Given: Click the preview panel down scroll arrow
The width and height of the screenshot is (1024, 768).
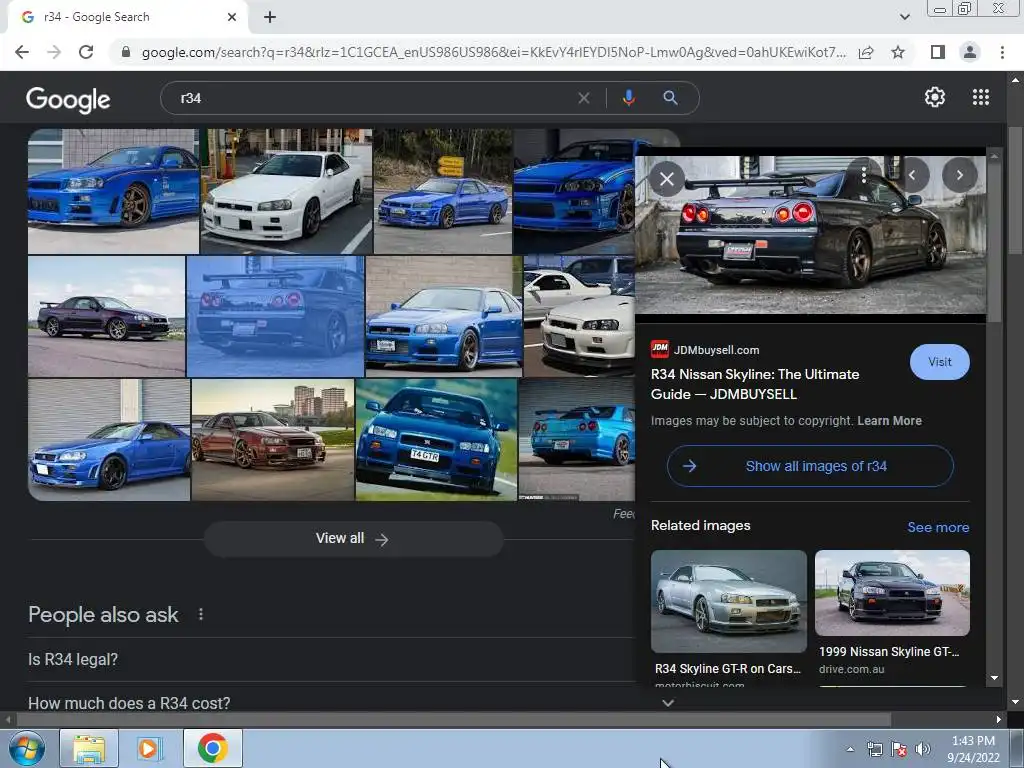Looking at the screenshot, I should pos(994,678).
